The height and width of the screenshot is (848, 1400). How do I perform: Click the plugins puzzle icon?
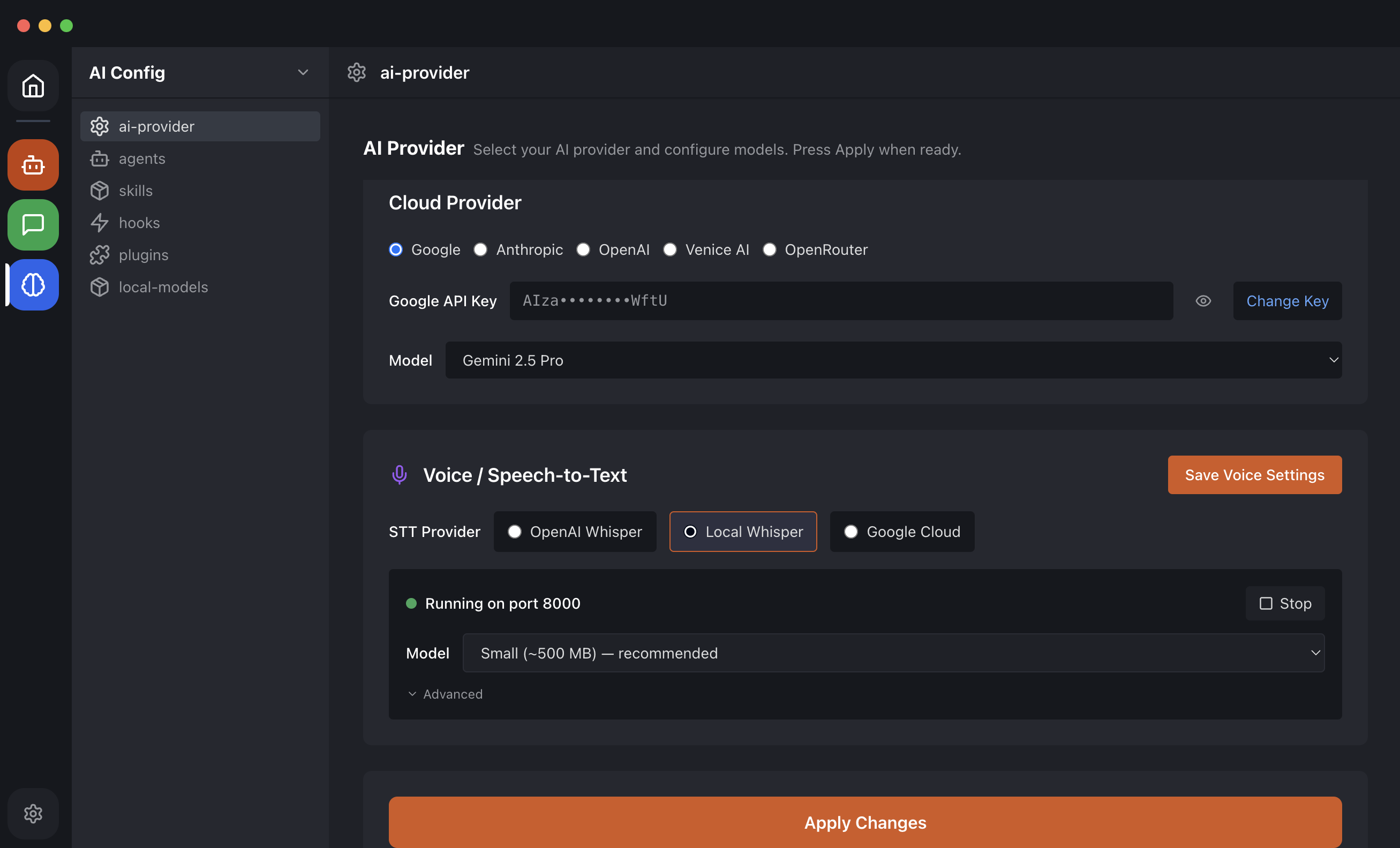(x=100, y=254)
